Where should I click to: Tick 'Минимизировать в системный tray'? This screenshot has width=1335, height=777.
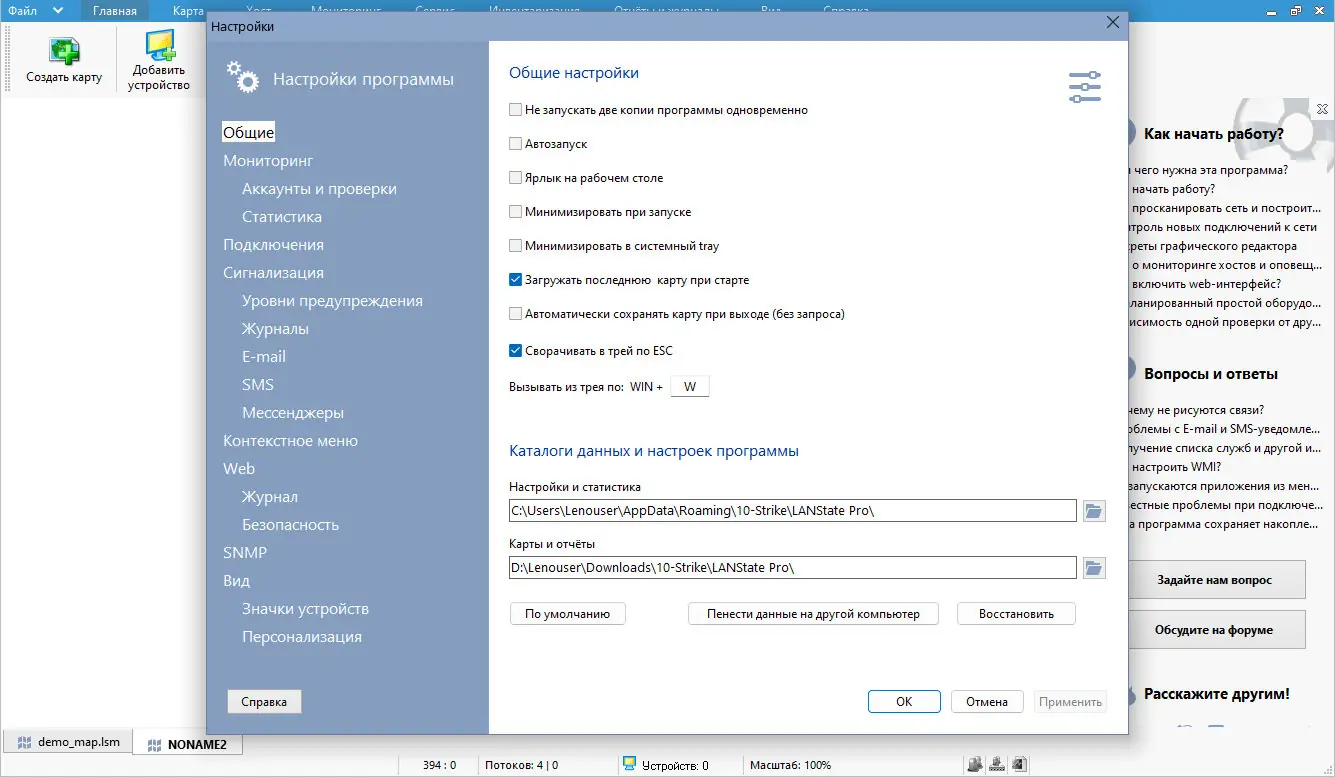[x=516, y=246]
